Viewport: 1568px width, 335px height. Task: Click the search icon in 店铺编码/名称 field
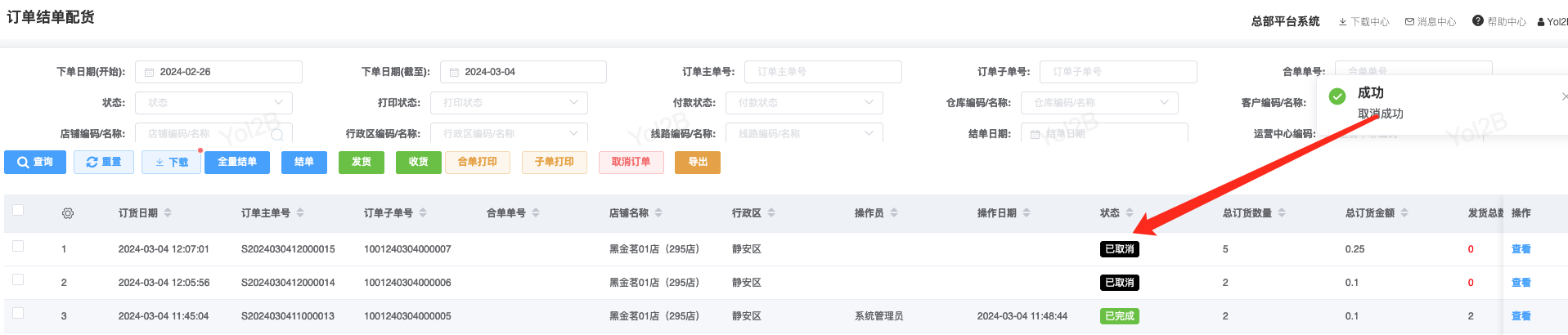(x=277, y=134)
